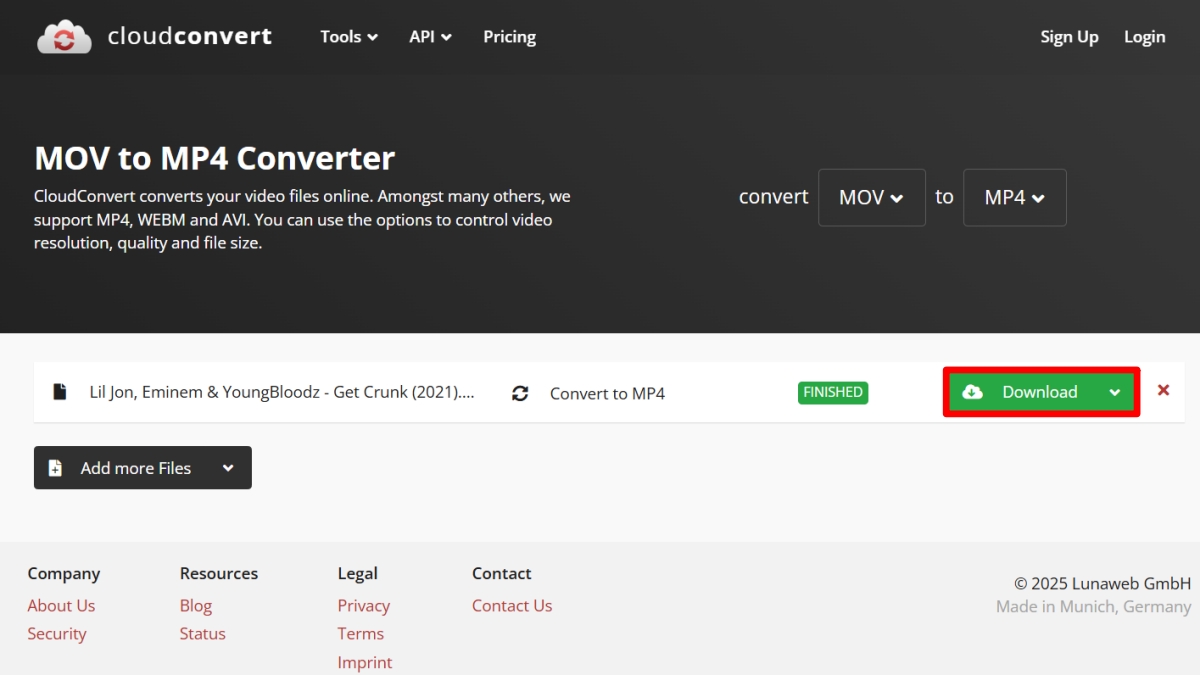
Task: Open the Terms footer link
Action: (361, 633)
